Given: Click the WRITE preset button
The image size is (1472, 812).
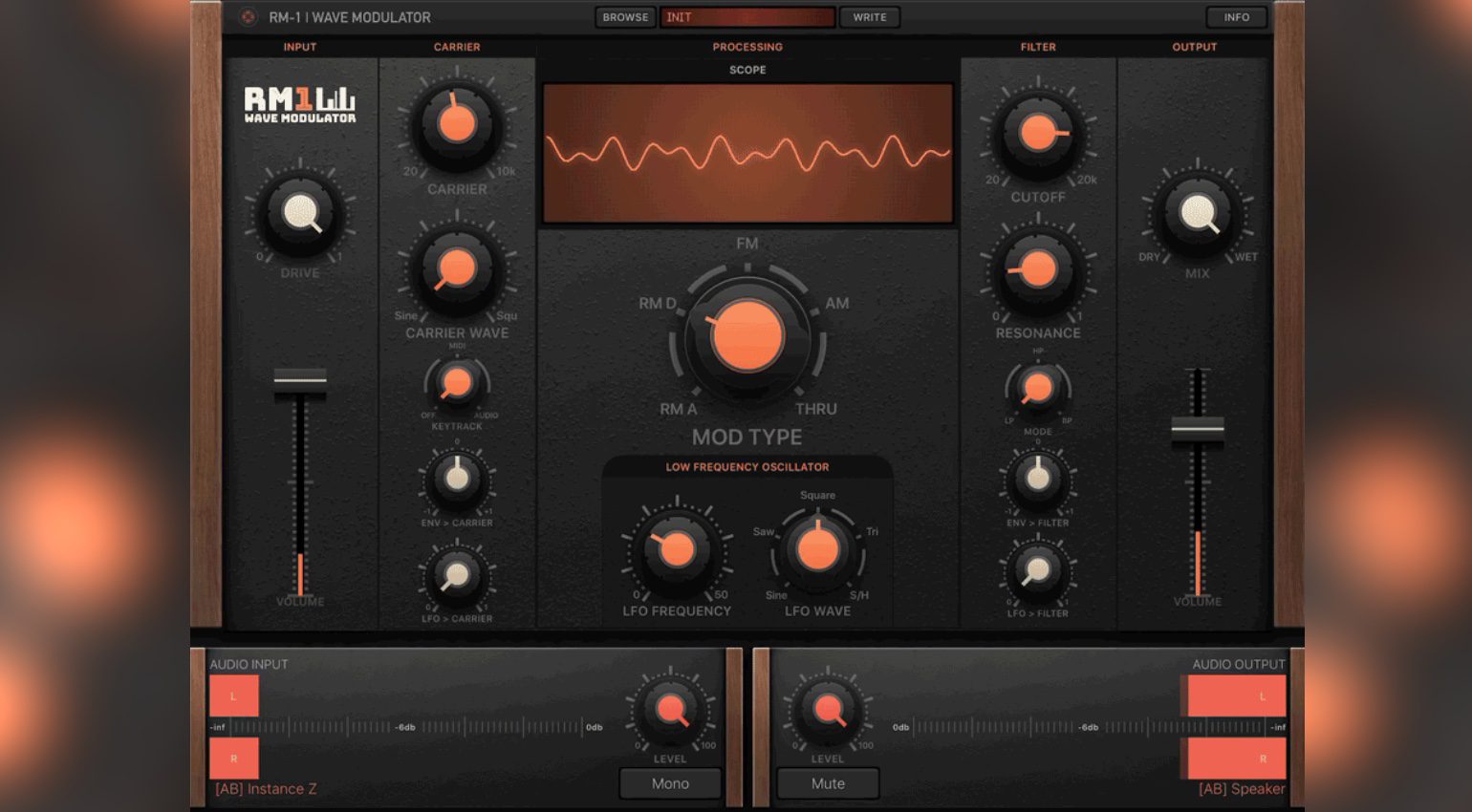Looking at the screenshot, I should click(x=870, y=17).
